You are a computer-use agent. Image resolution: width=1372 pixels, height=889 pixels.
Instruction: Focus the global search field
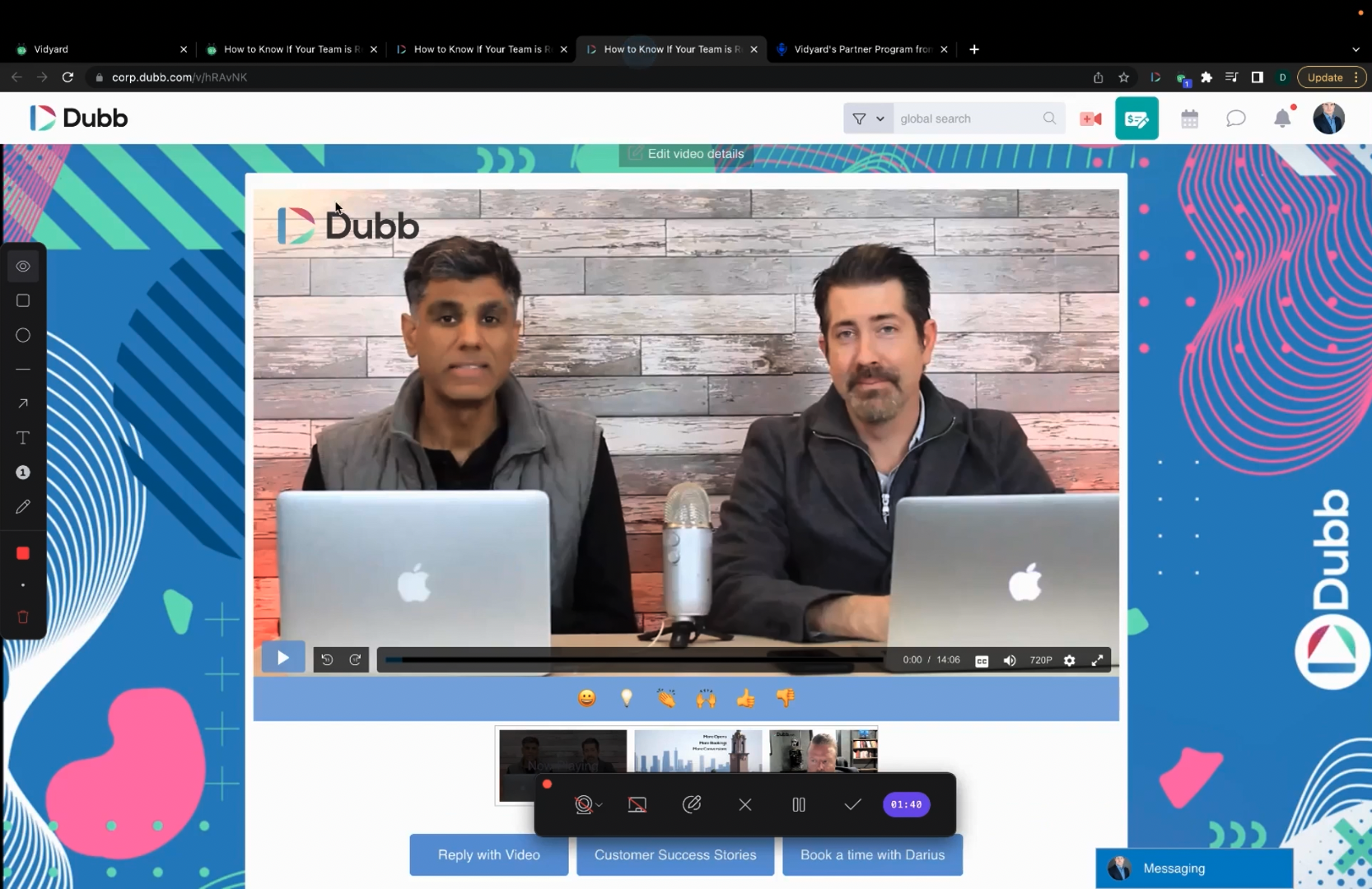click(968, 119)
